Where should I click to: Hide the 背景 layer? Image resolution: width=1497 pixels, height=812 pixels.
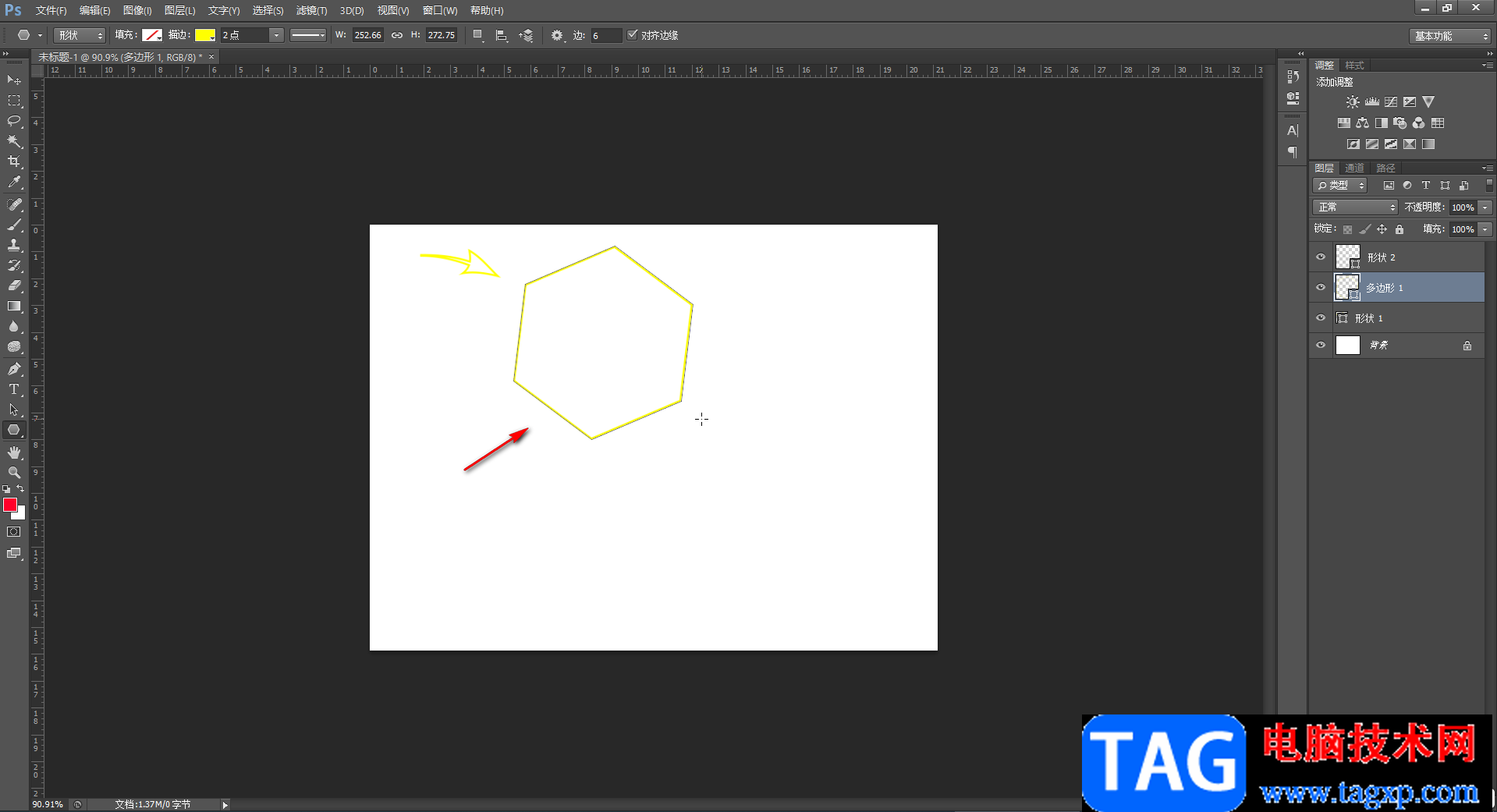(1321, 345)
